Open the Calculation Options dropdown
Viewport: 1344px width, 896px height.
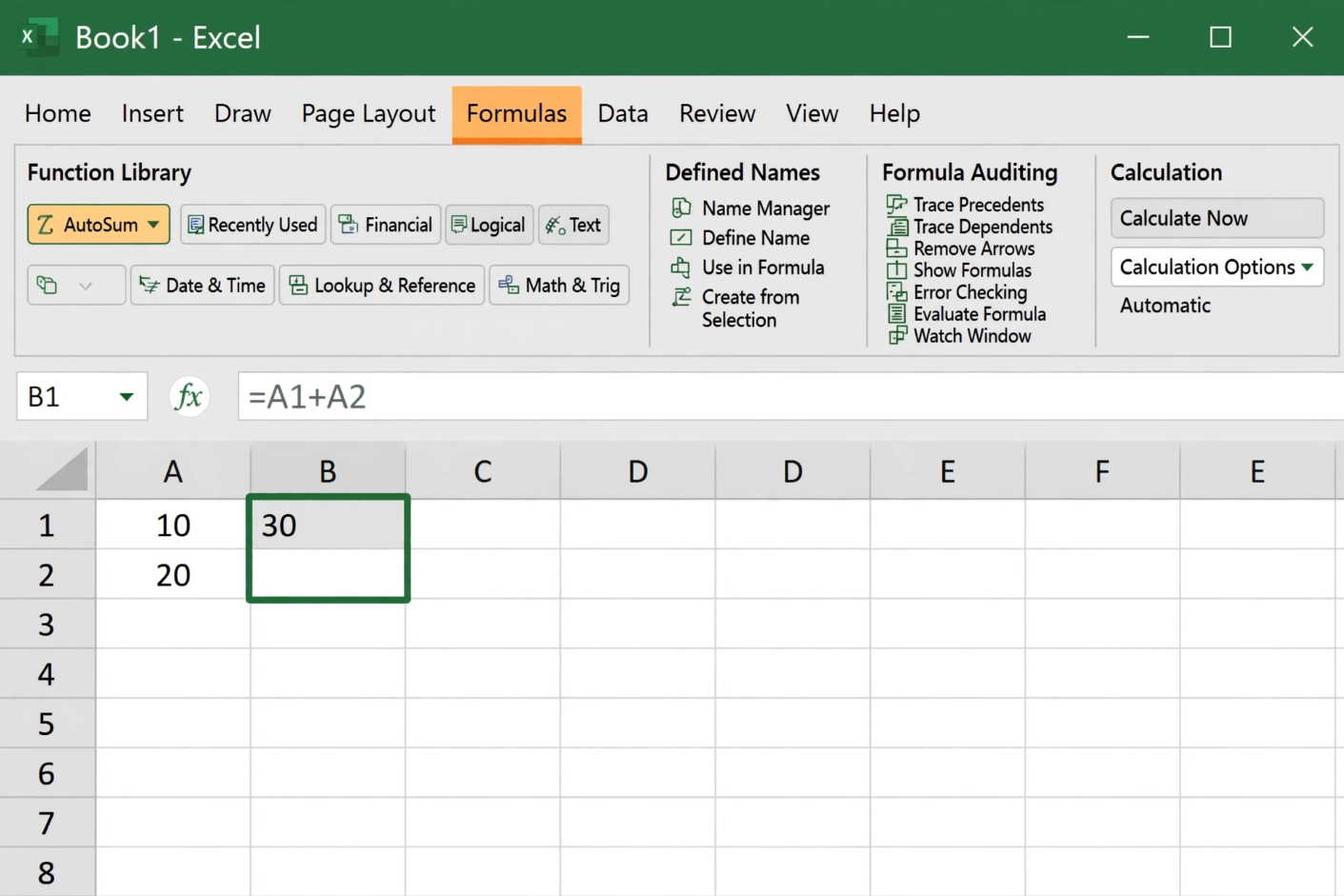coord(1217,268)
